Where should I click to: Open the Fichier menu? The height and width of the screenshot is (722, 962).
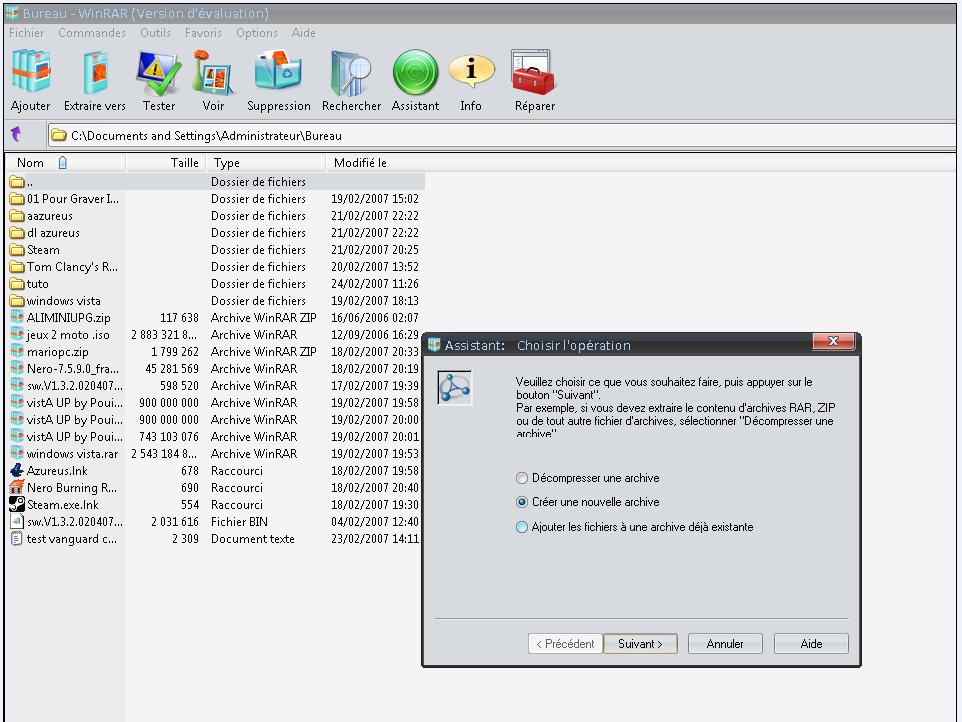(26, 33)
